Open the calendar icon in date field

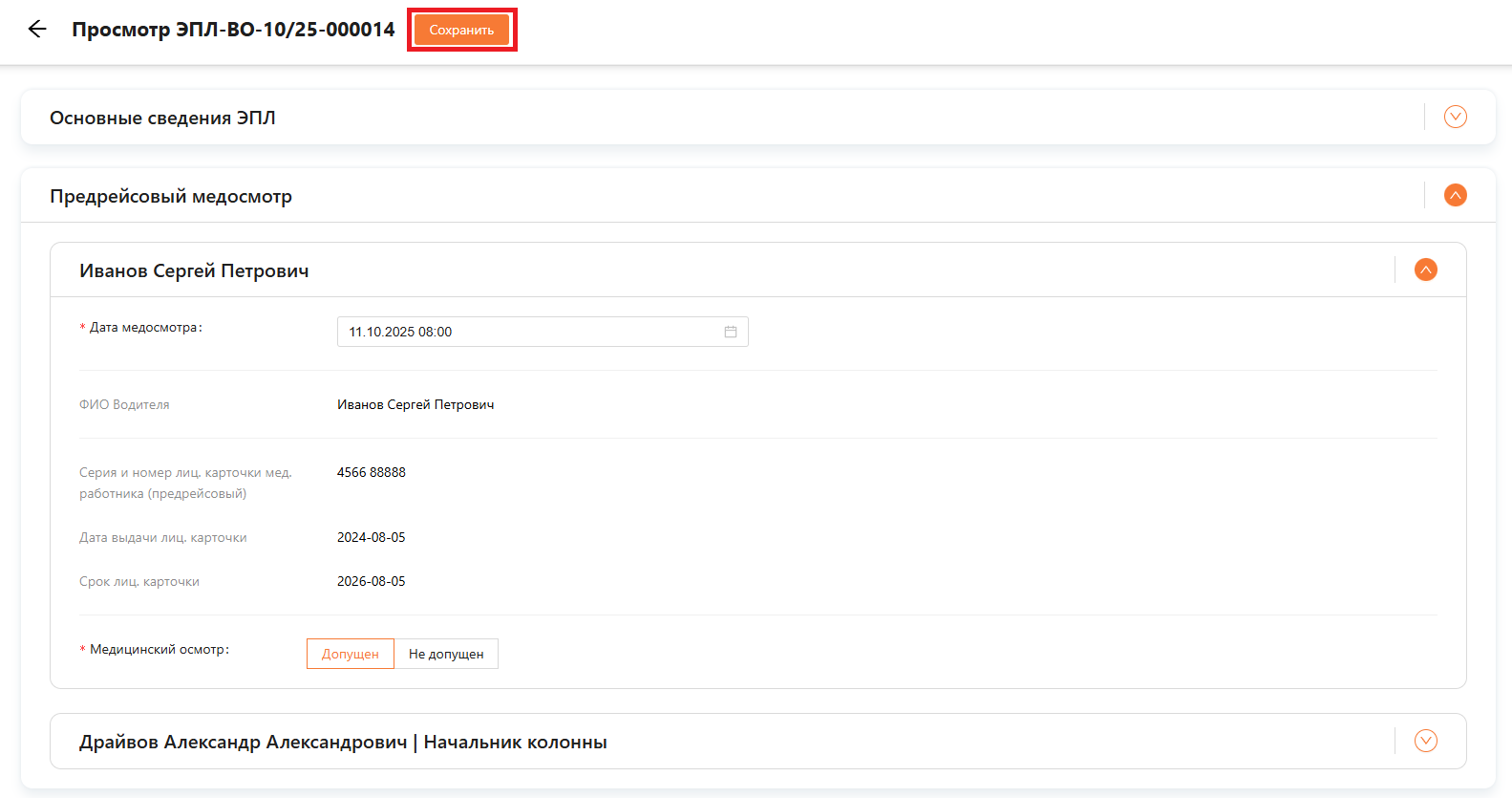tap(731, 332)
